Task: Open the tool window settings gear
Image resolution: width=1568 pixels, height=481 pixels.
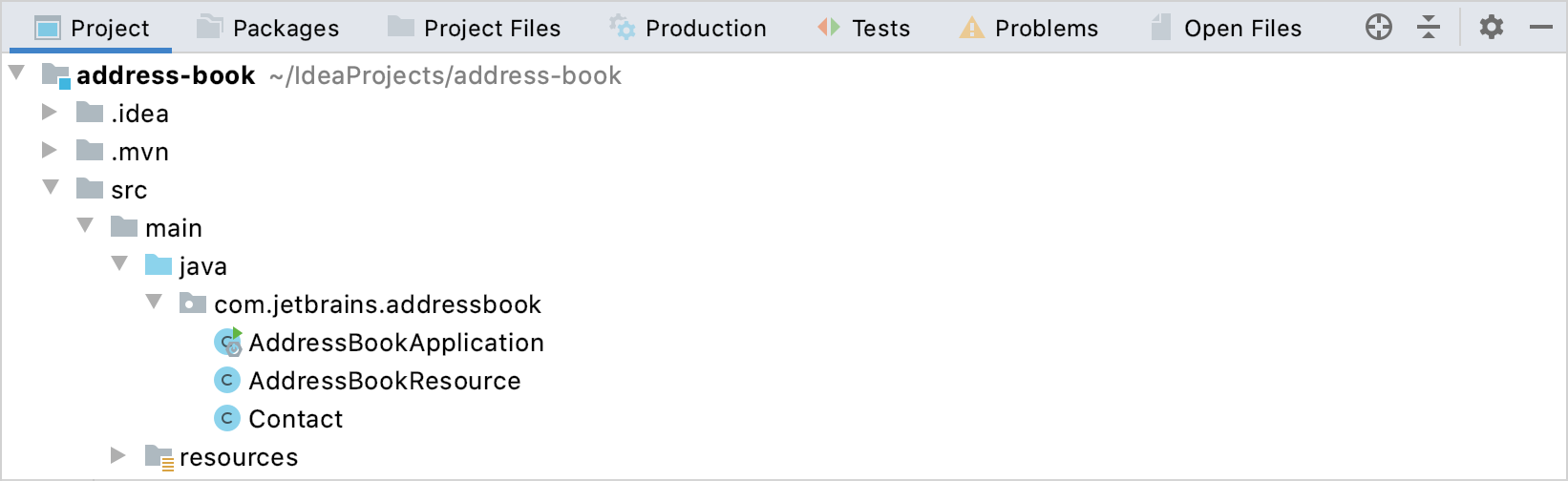Action: [1492, 28]
